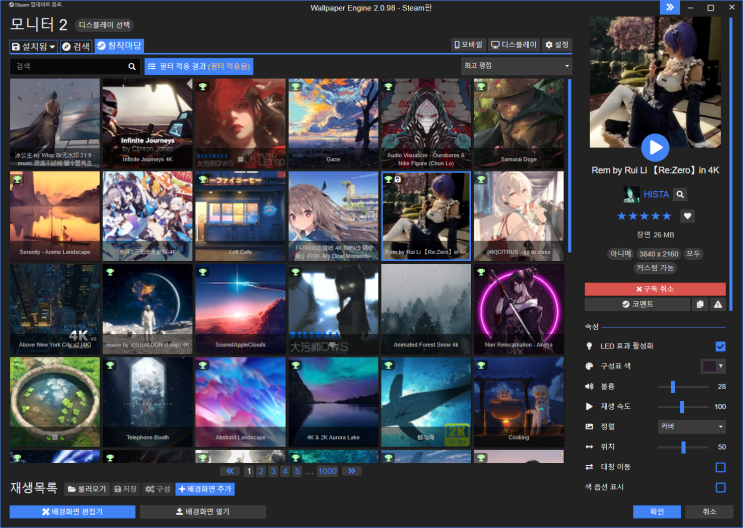The image size is (743, 528).
Task: Click 디스플레이 선택 button
Action: [104, 25]
